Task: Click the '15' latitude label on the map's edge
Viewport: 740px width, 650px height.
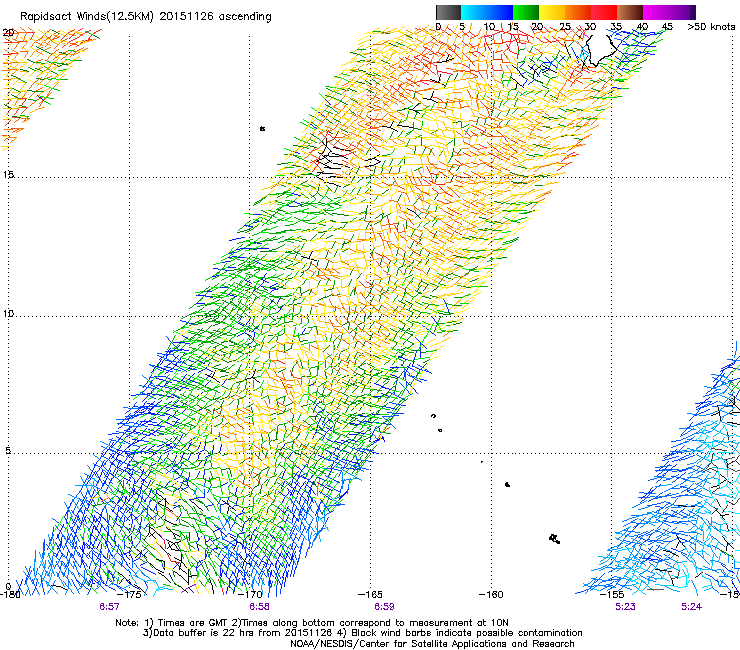Action: 8,175
